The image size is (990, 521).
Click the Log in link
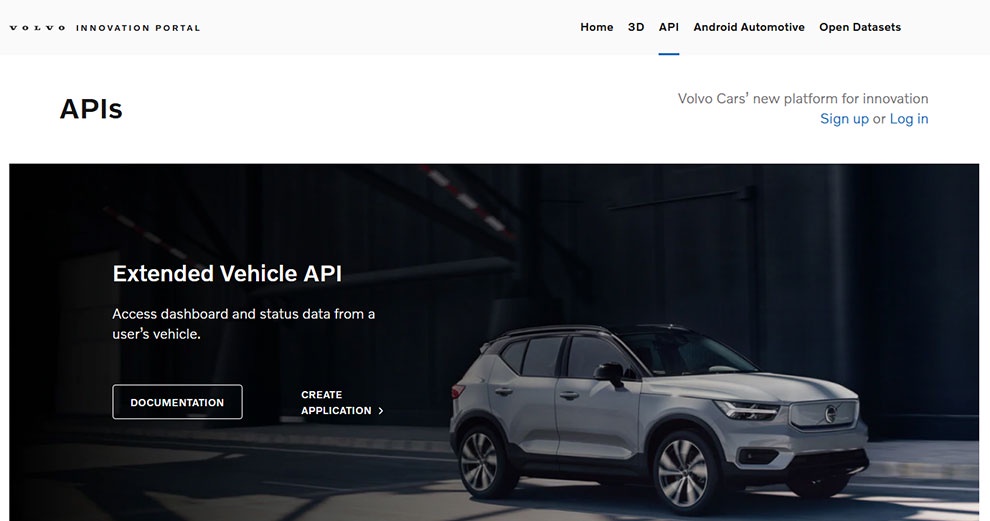point(909,119)
